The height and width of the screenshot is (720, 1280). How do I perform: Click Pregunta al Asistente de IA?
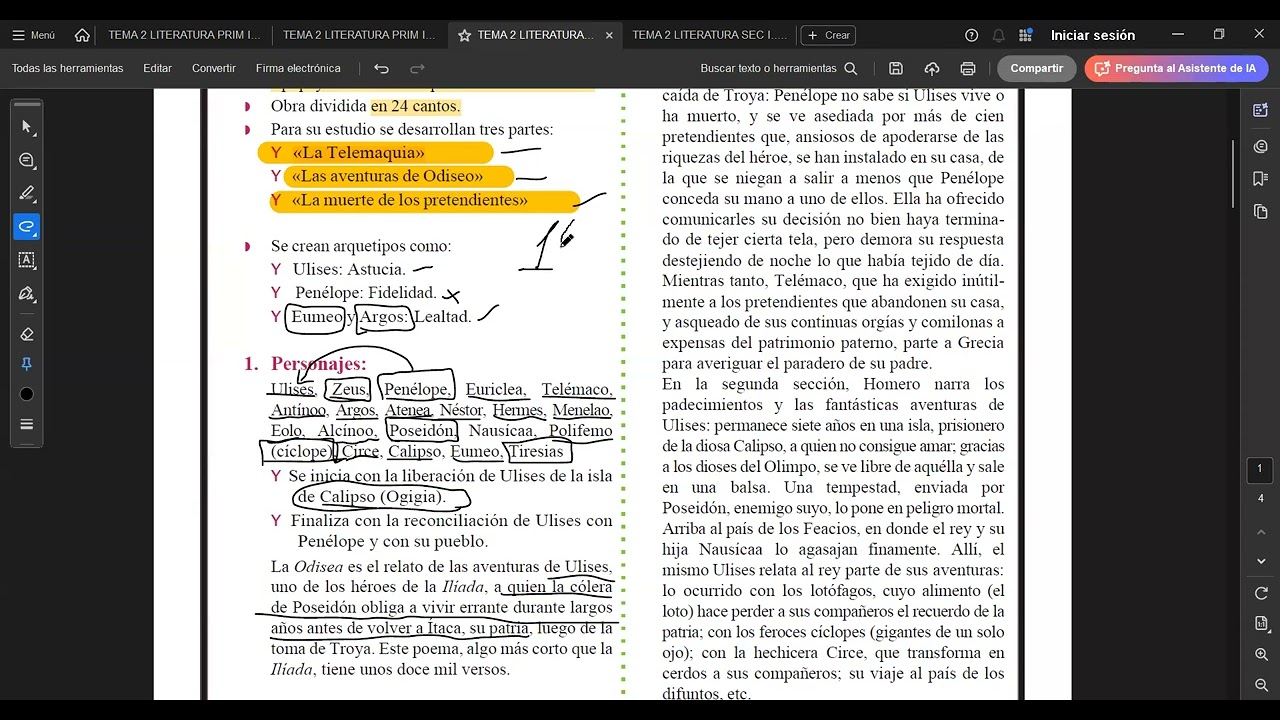[x=1176, y=68]
